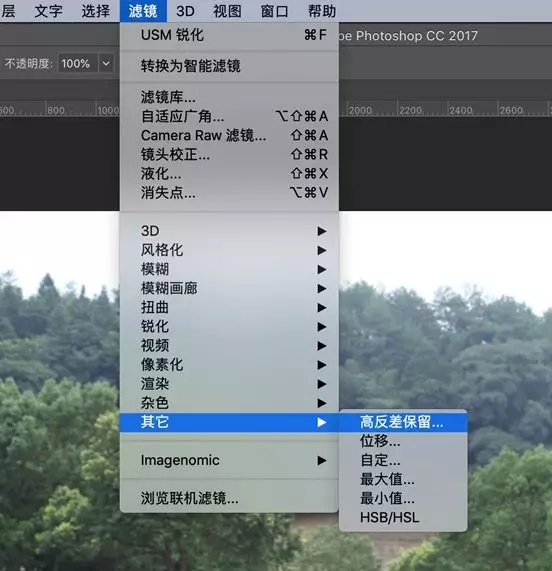
Task: Choose 转换为智能滤镜
Action: point(229,66)
